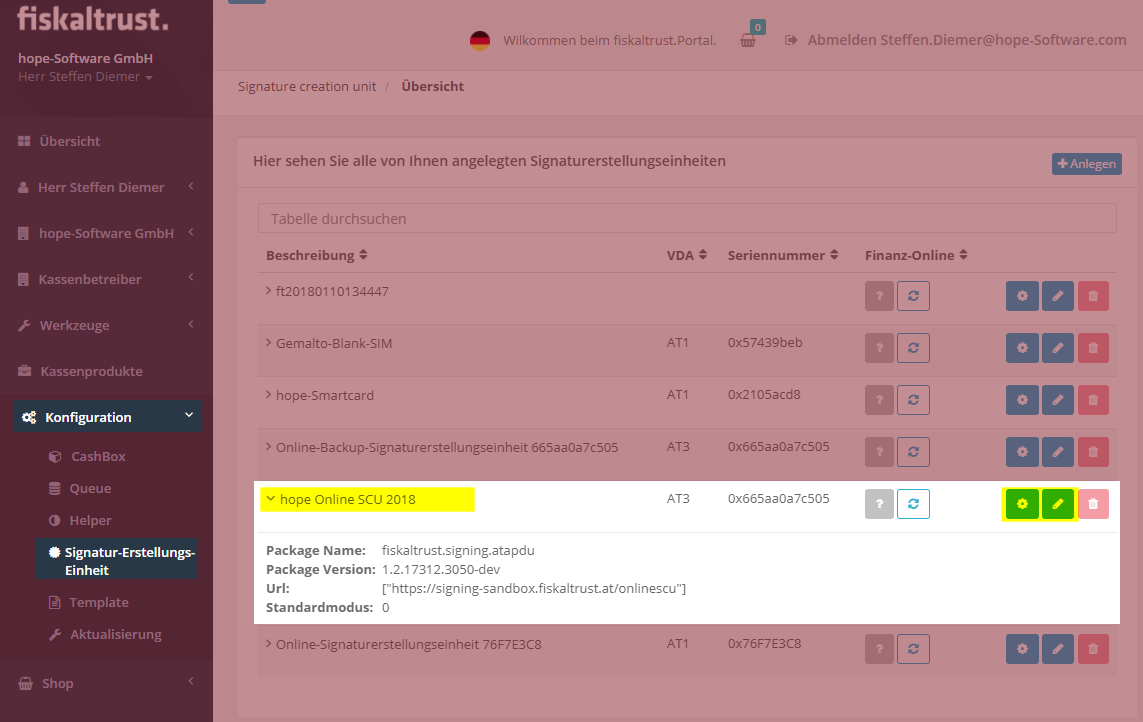
Task: Delete Online-Backup-Signaturerstellungseinheit with trash icon
Action: [1093, 452]
